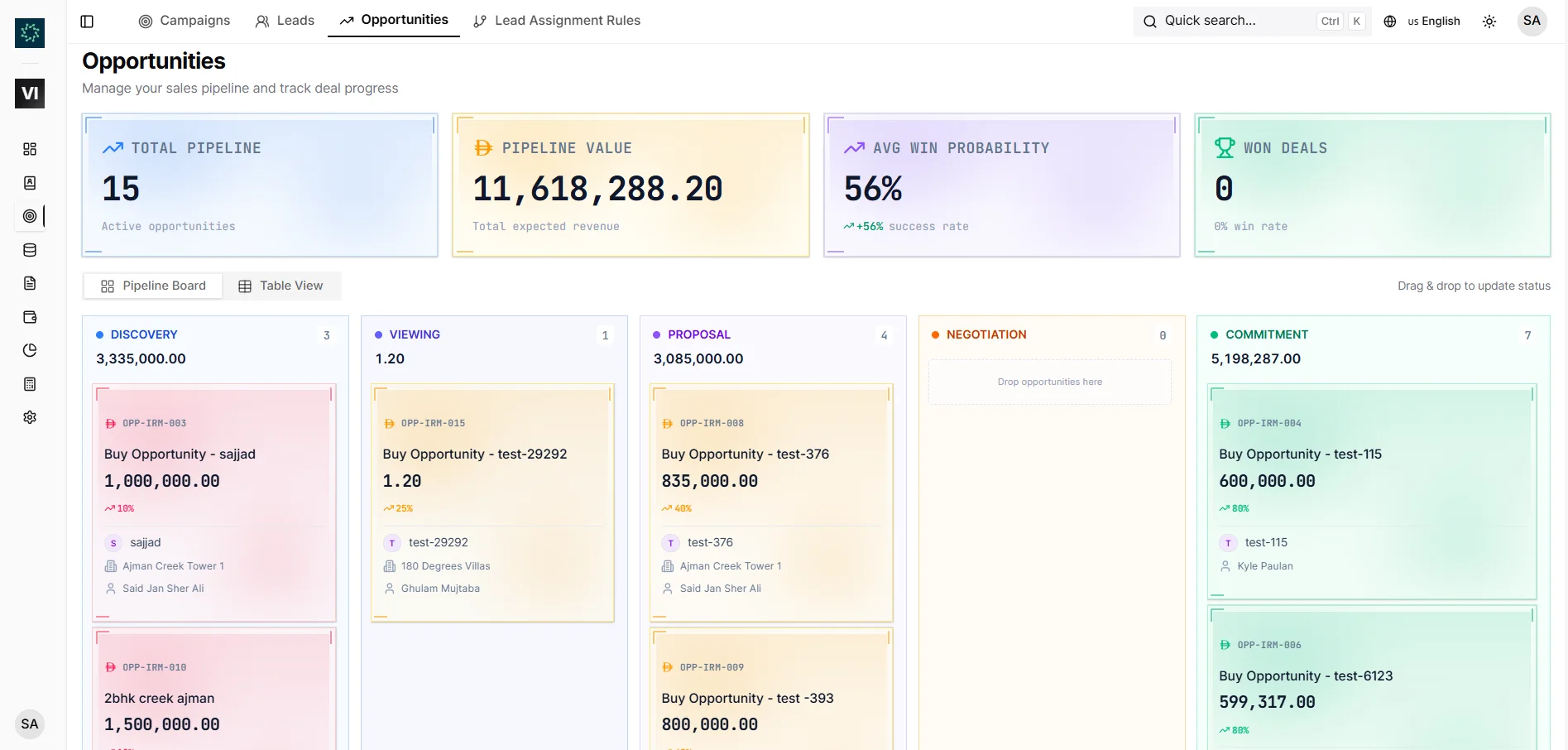Viewport: 1568px width, 750px height.
Task: Switch to Table View
Action: pos(281,286)
